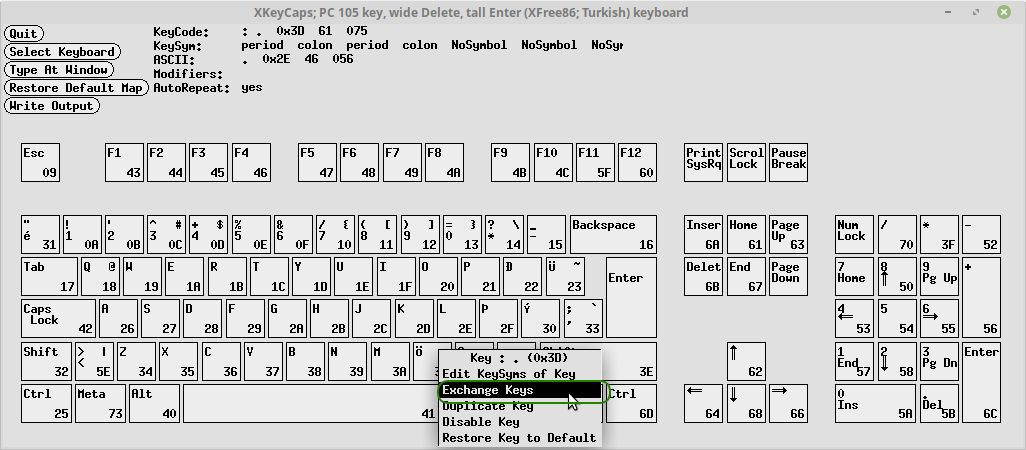This screenshot has width=1026, height=450.
Task: Open the Select Keyboard dialog
Action: [x=62, y=52]
